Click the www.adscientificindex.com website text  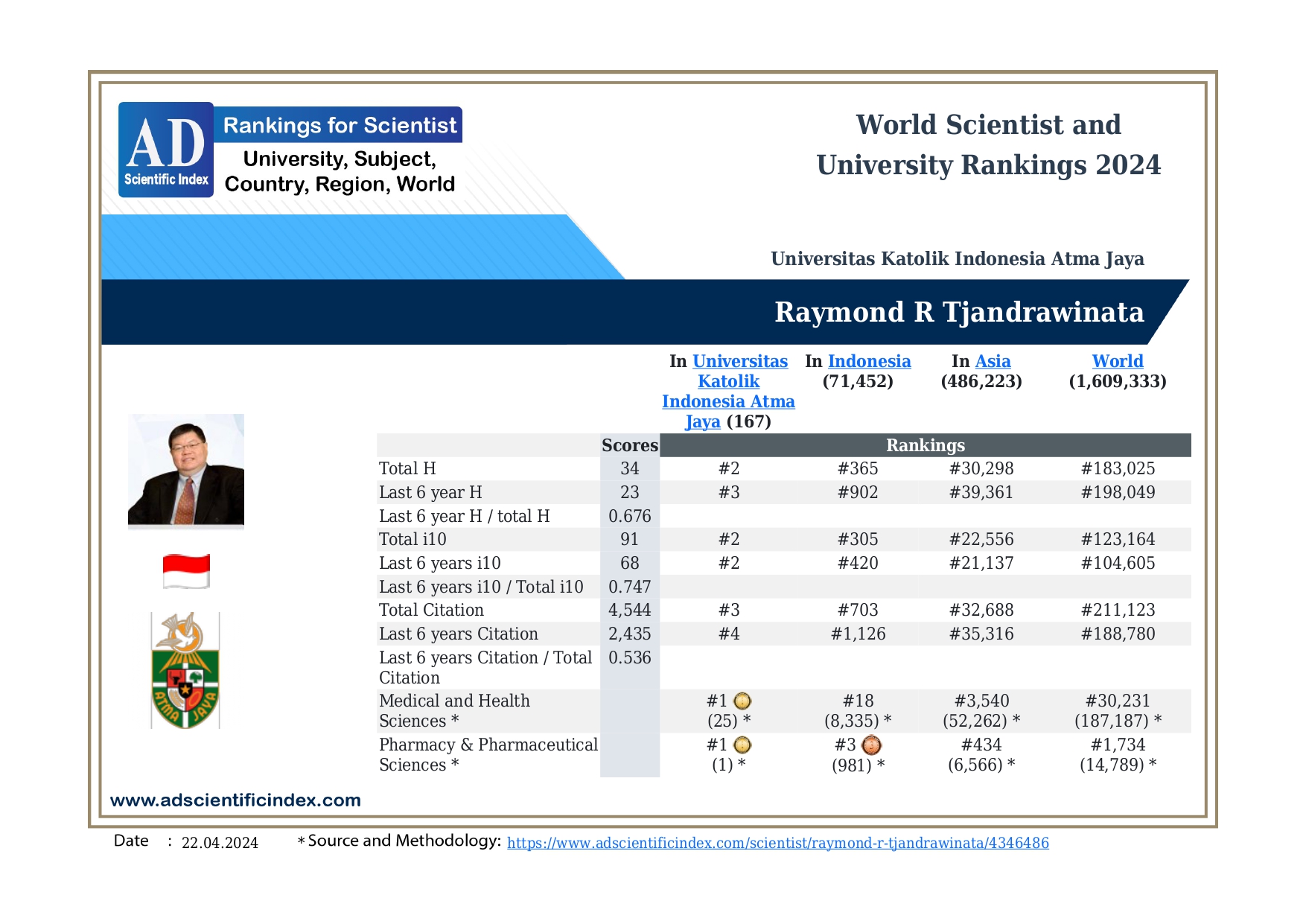pos(235,800)
